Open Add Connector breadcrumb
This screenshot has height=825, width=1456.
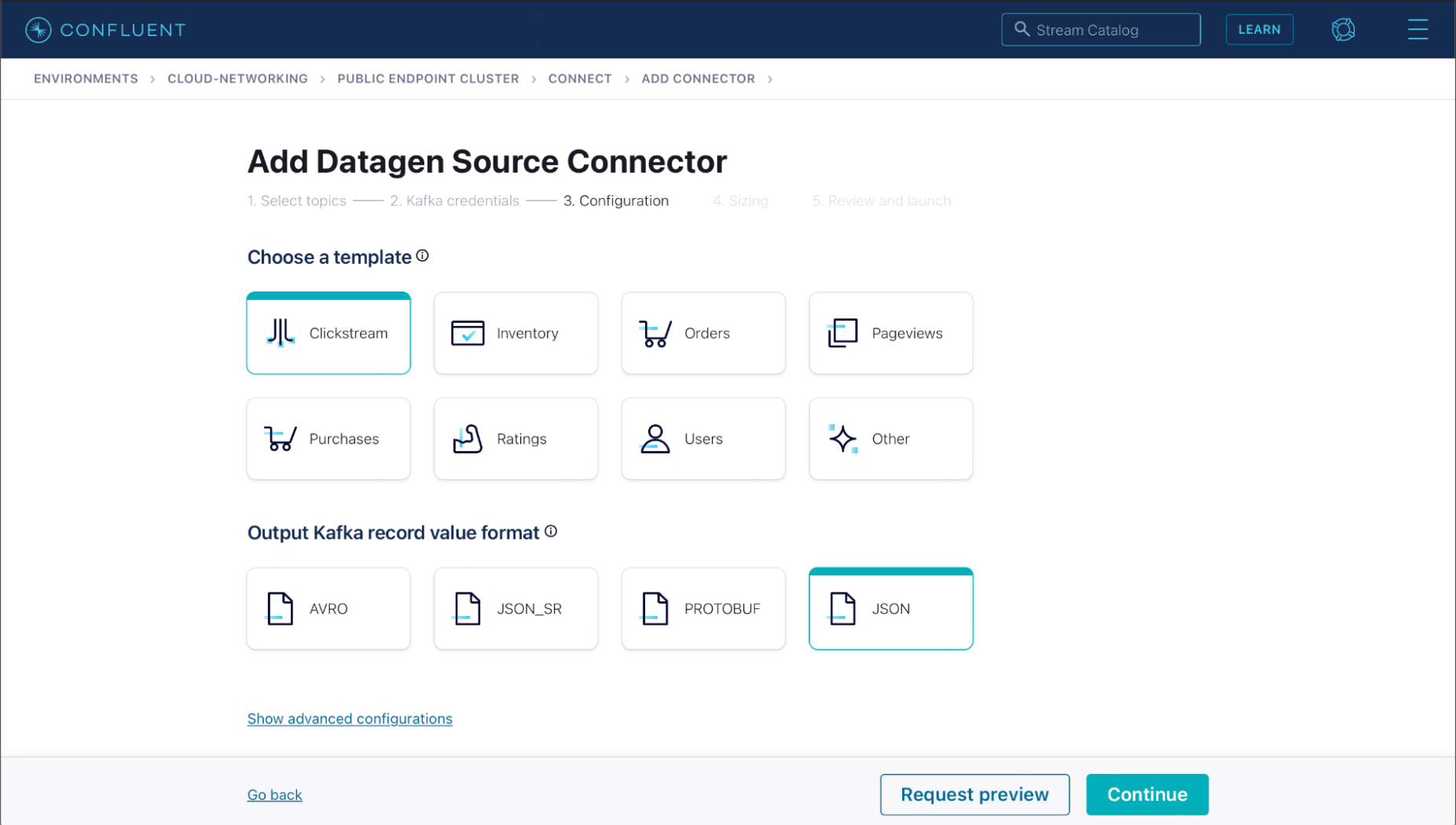tap(698, 79)
